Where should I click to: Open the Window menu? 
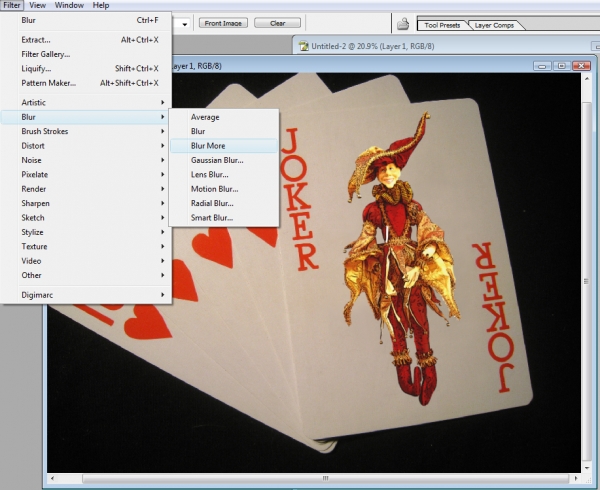click(69, 5)
